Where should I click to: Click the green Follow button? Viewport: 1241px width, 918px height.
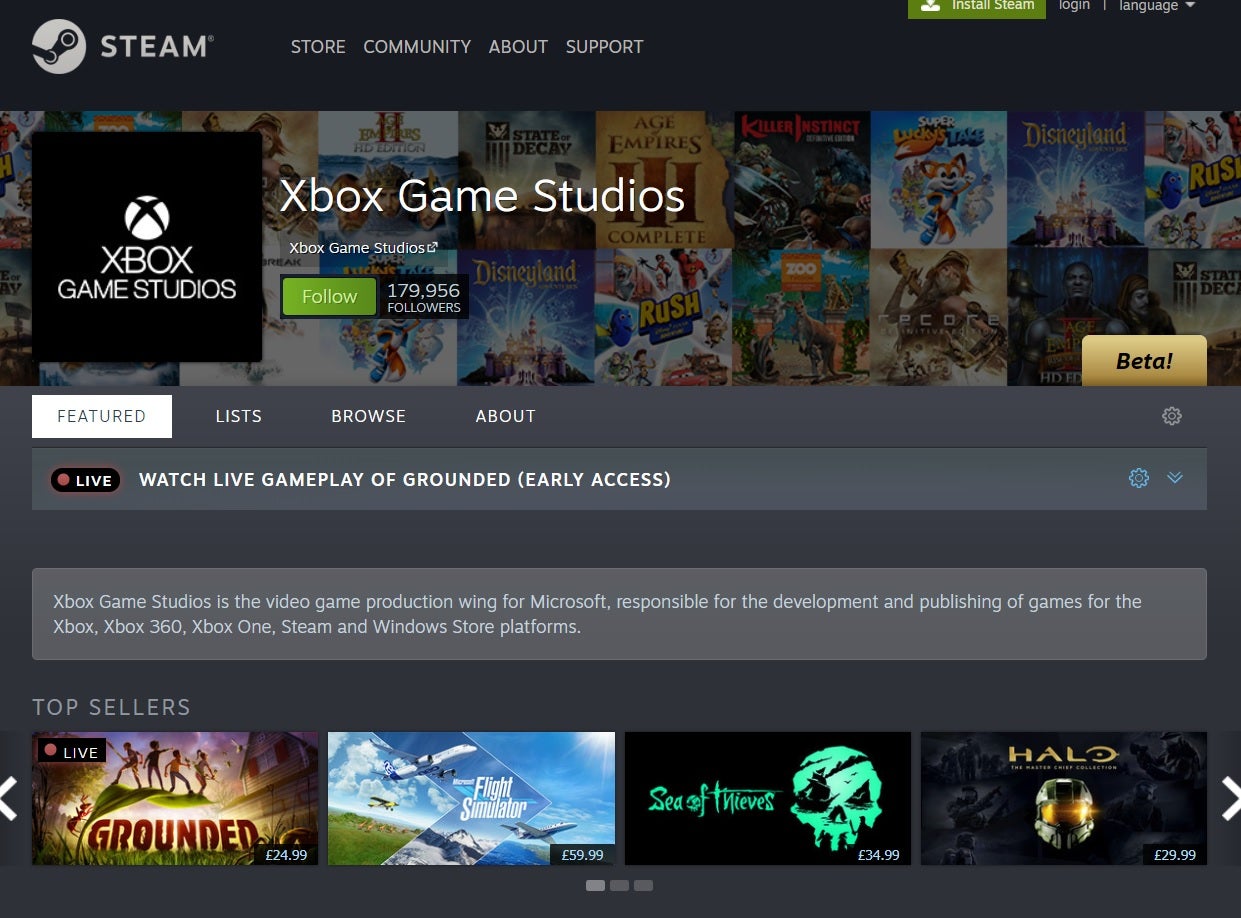329,297
